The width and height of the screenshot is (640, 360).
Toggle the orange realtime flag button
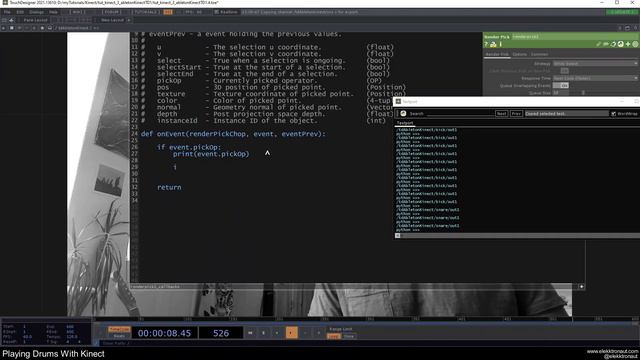(167, 12)
